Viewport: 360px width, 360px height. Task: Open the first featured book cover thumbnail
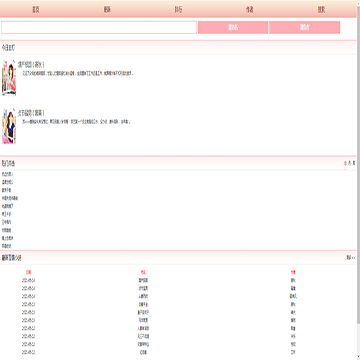point(9,78)
